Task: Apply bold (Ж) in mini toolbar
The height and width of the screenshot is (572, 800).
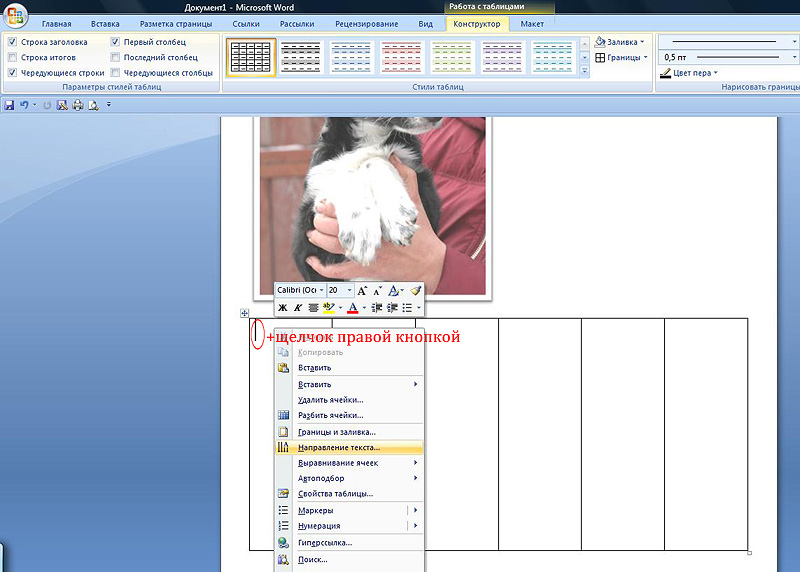Action: coord(282,308)
